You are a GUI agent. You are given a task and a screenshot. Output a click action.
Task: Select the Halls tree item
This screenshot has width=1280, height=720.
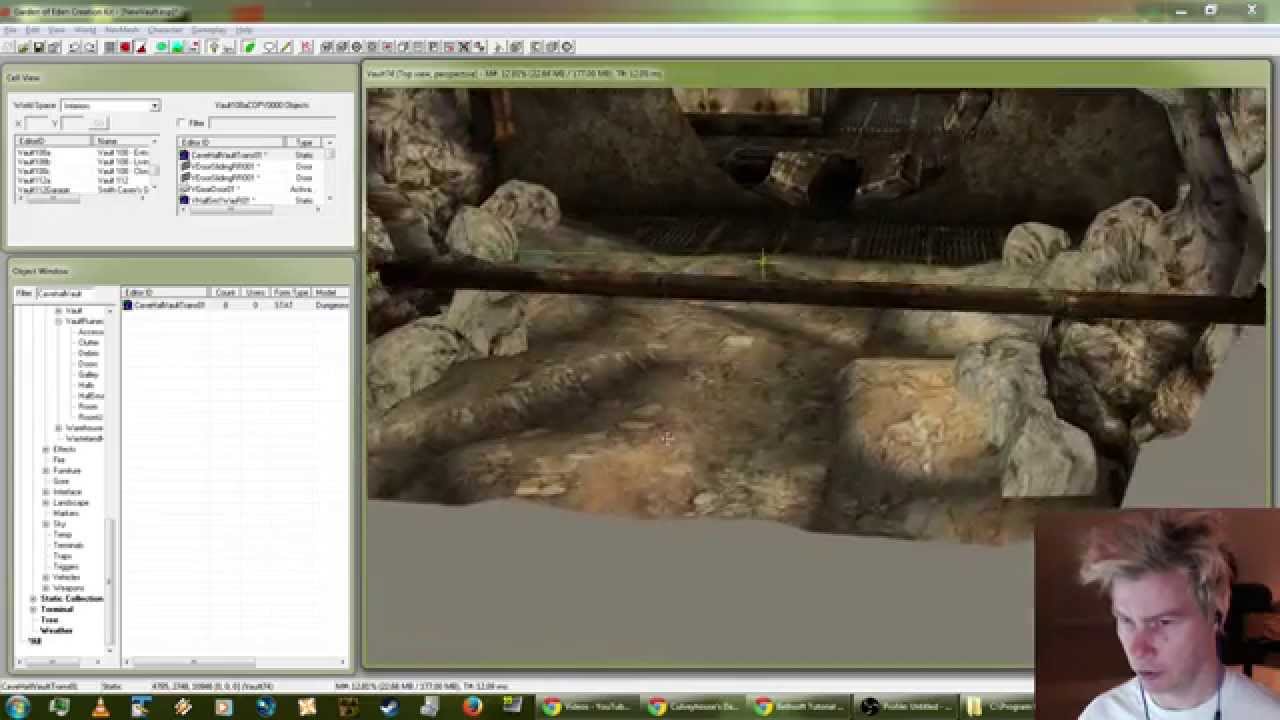pyautogui.click(x=87, y=385)
